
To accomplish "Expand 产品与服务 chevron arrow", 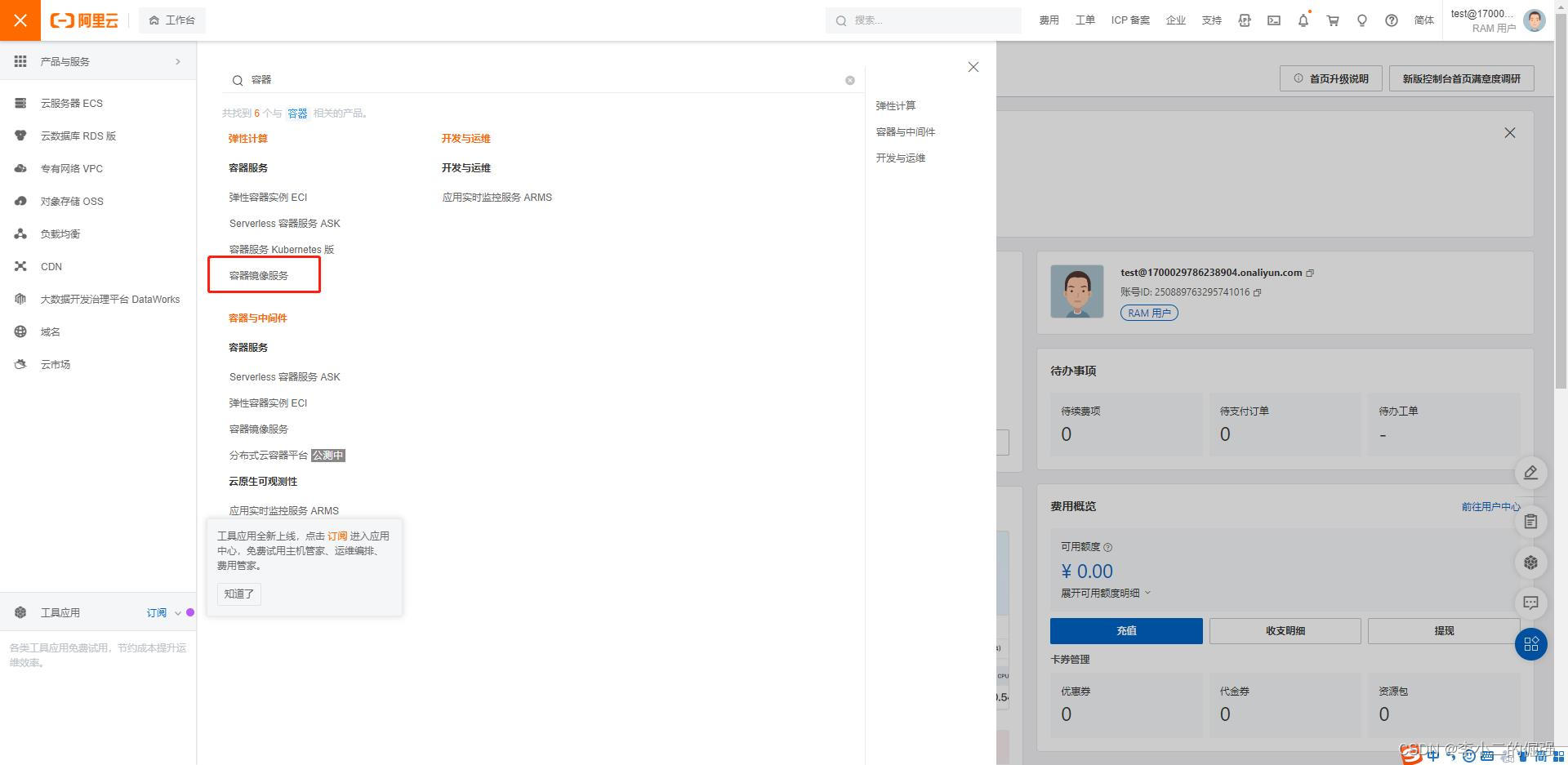I will pyautogui.click(x=178, y=61).
